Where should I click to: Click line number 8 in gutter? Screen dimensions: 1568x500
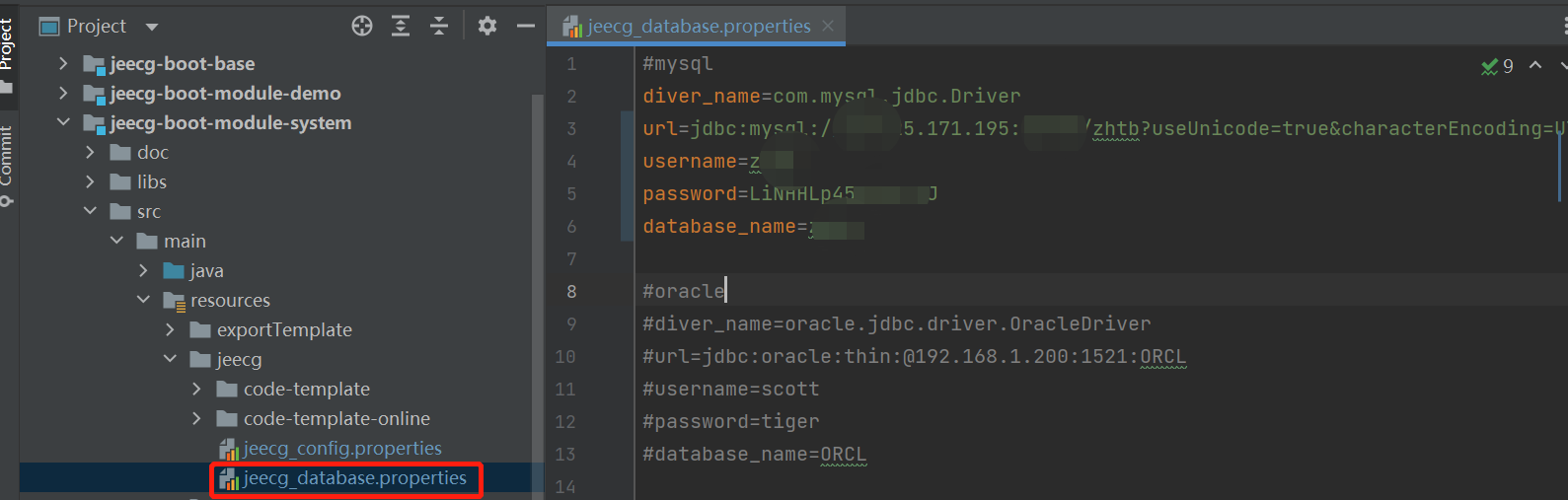tap(571, 292)
